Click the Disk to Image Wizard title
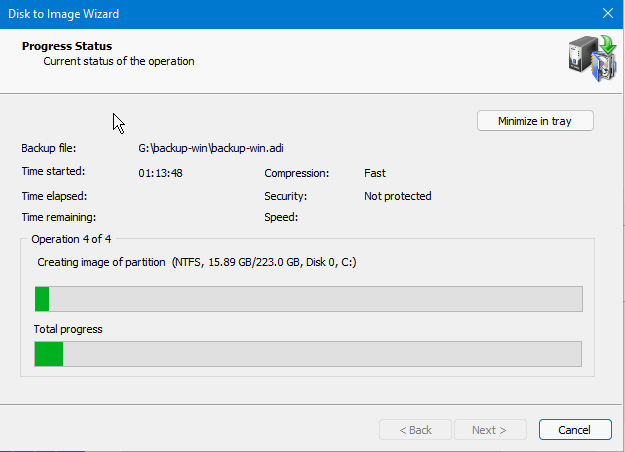 (x=63, y=14)
